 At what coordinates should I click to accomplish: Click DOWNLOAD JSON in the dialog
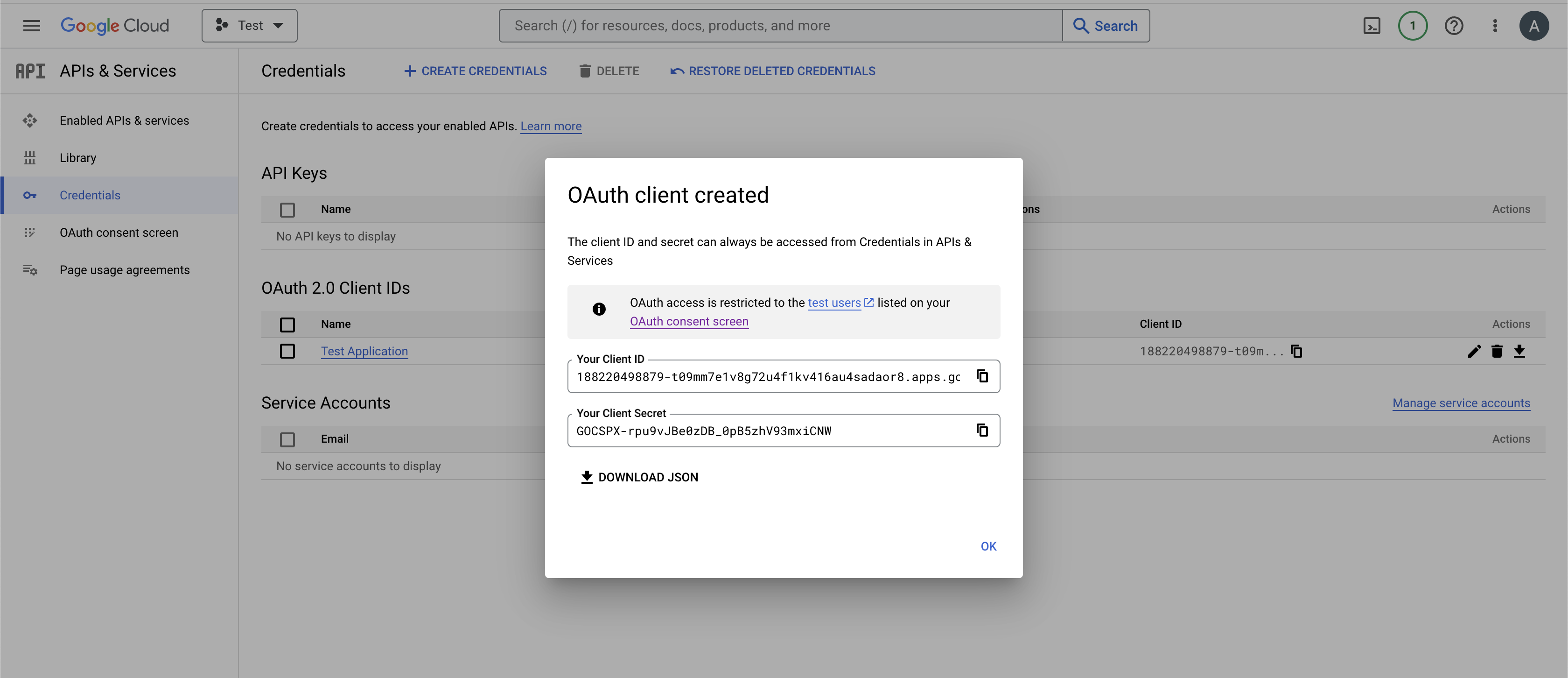[x=640, y=478]
